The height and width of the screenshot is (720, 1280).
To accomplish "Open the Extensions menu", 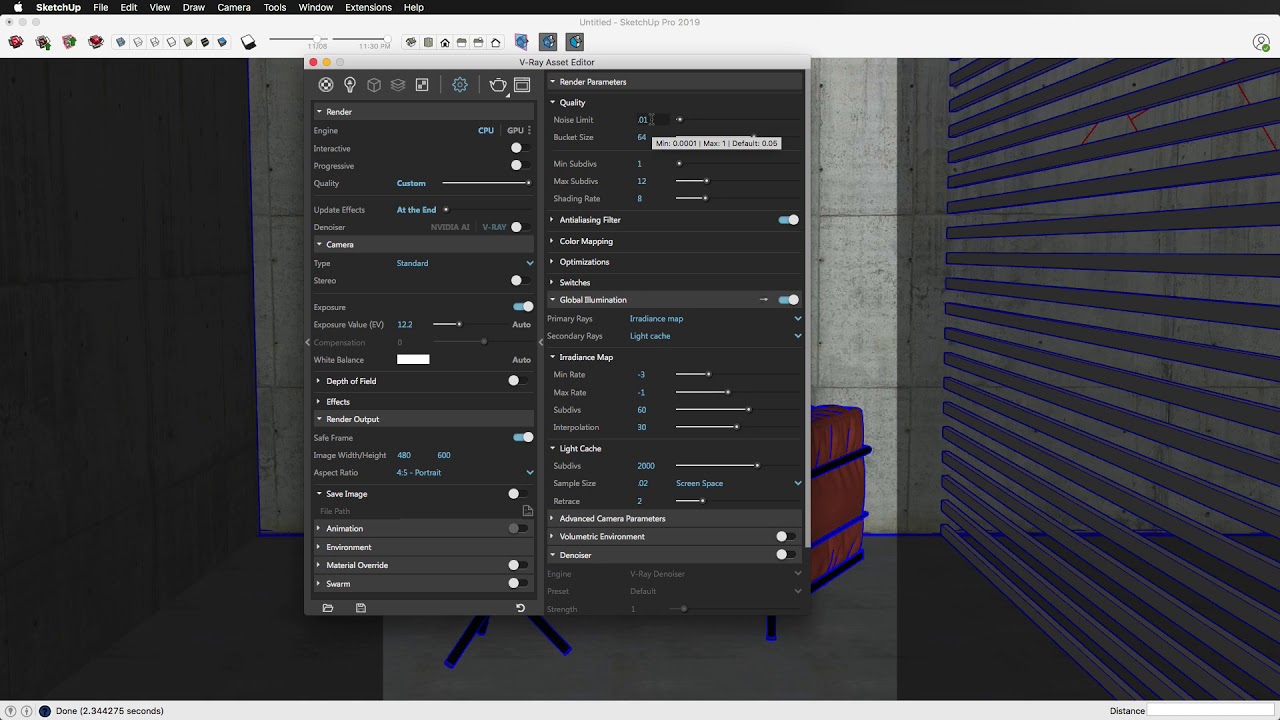I will tap(368, 7).
